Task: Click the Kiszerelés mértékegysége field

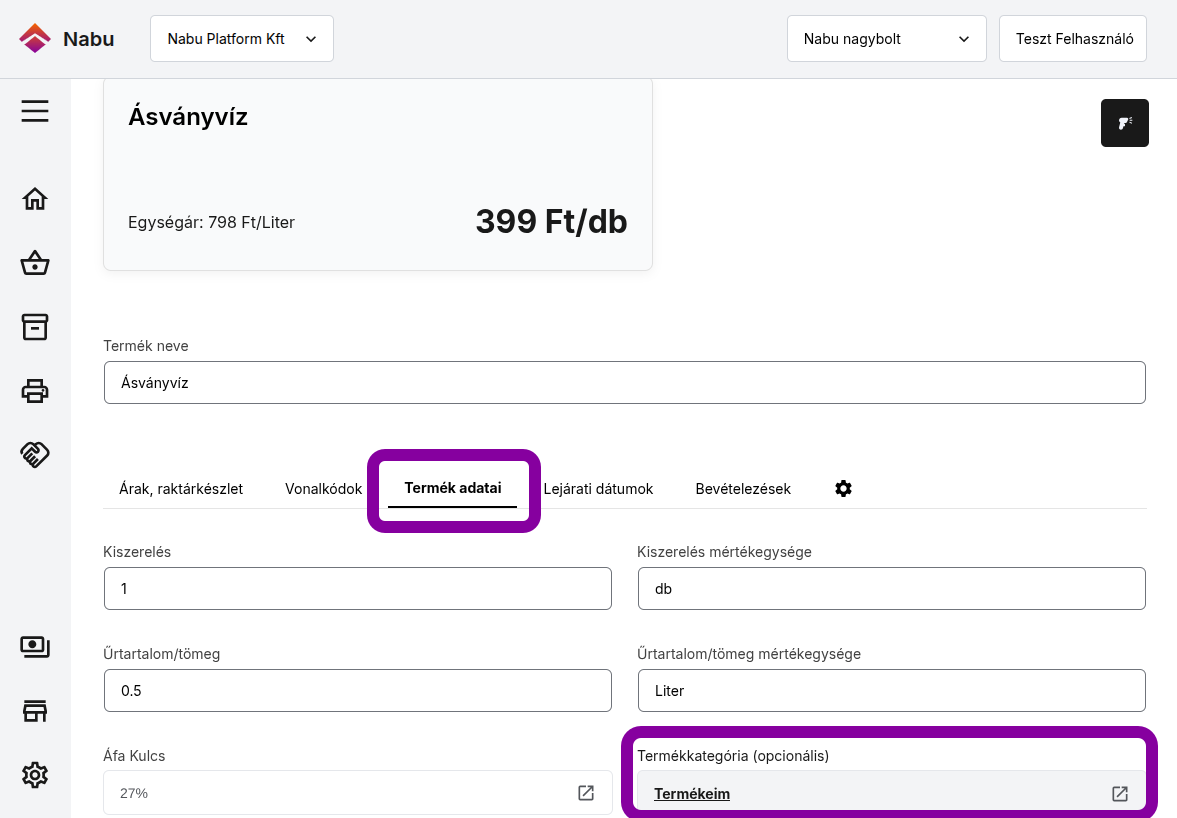Action: pos(892,588)
